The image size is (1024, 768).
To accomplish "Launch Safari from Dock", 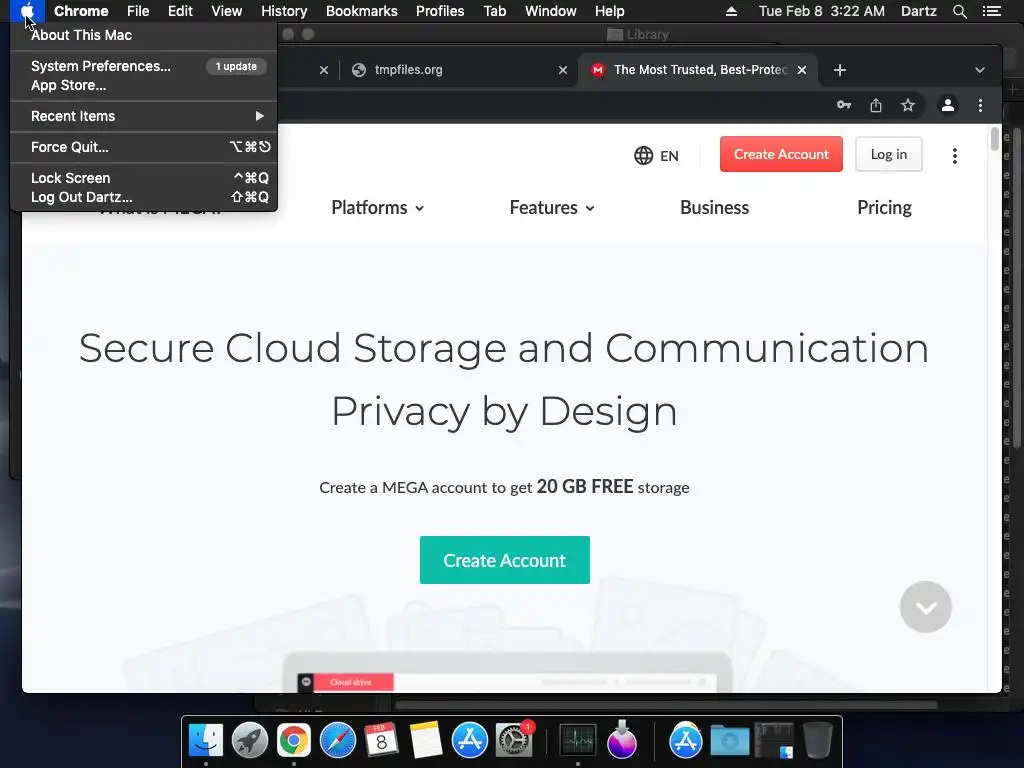I will tap(338, 740).
